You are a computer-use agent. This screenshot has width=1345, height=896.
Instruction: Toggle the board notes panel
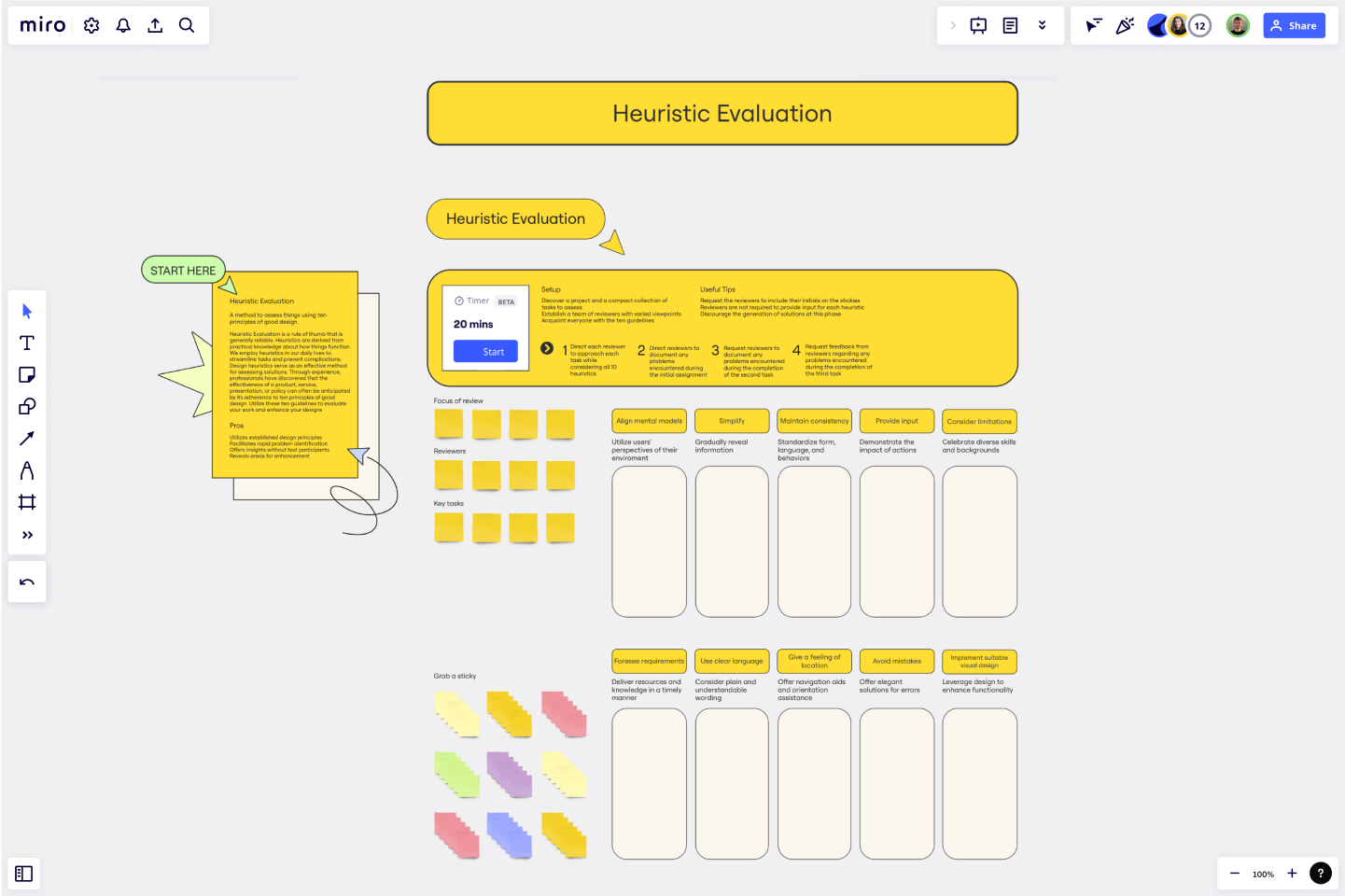coord(1010,25)
